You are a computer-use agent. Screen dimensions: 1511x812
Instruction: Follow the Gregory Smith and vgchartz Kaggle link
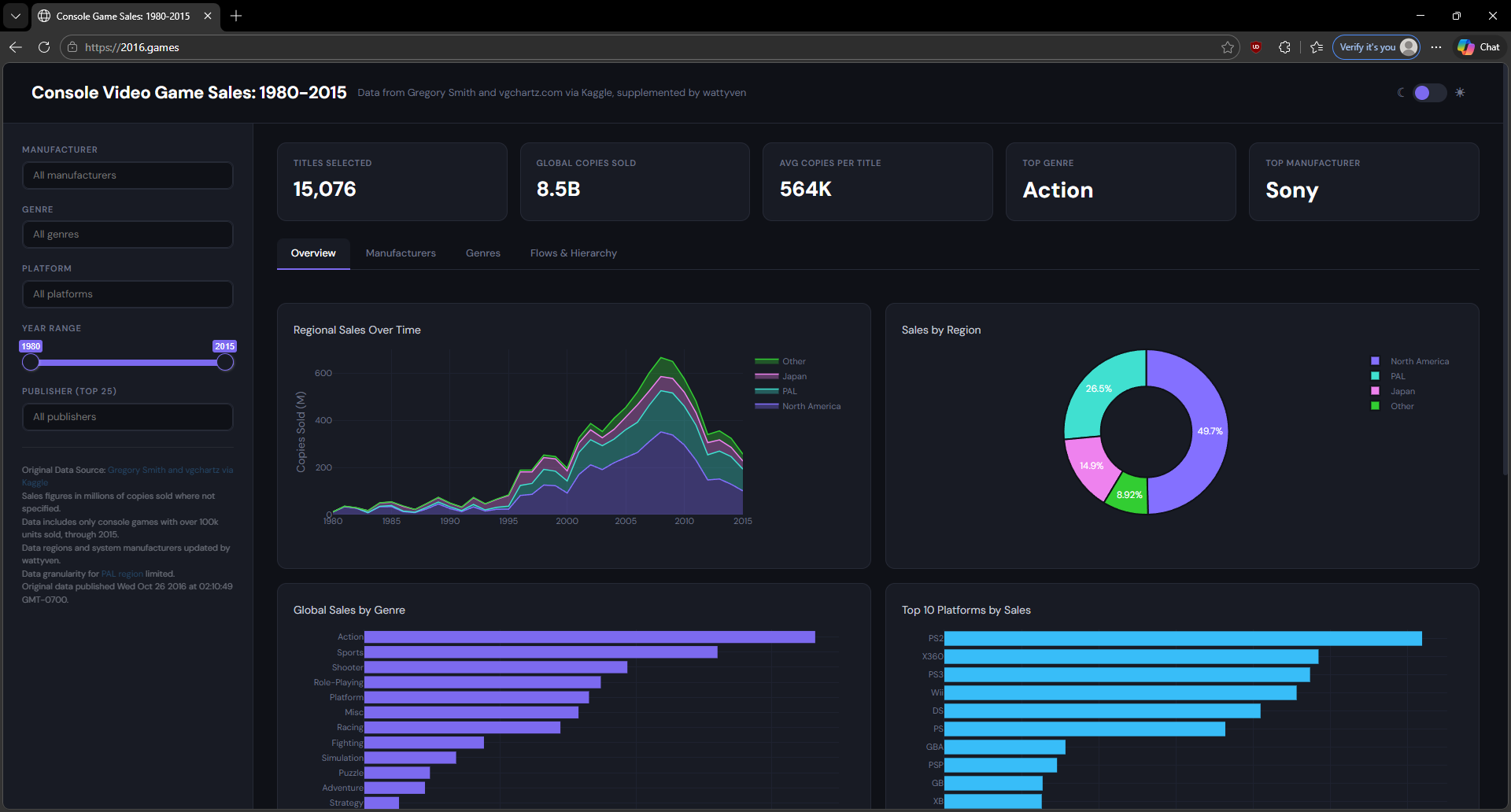pos(170,470)
